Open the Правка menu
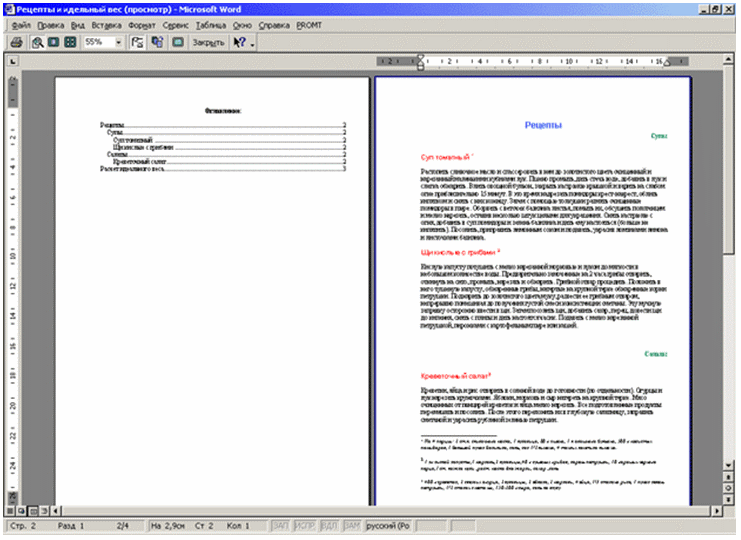 51,25
